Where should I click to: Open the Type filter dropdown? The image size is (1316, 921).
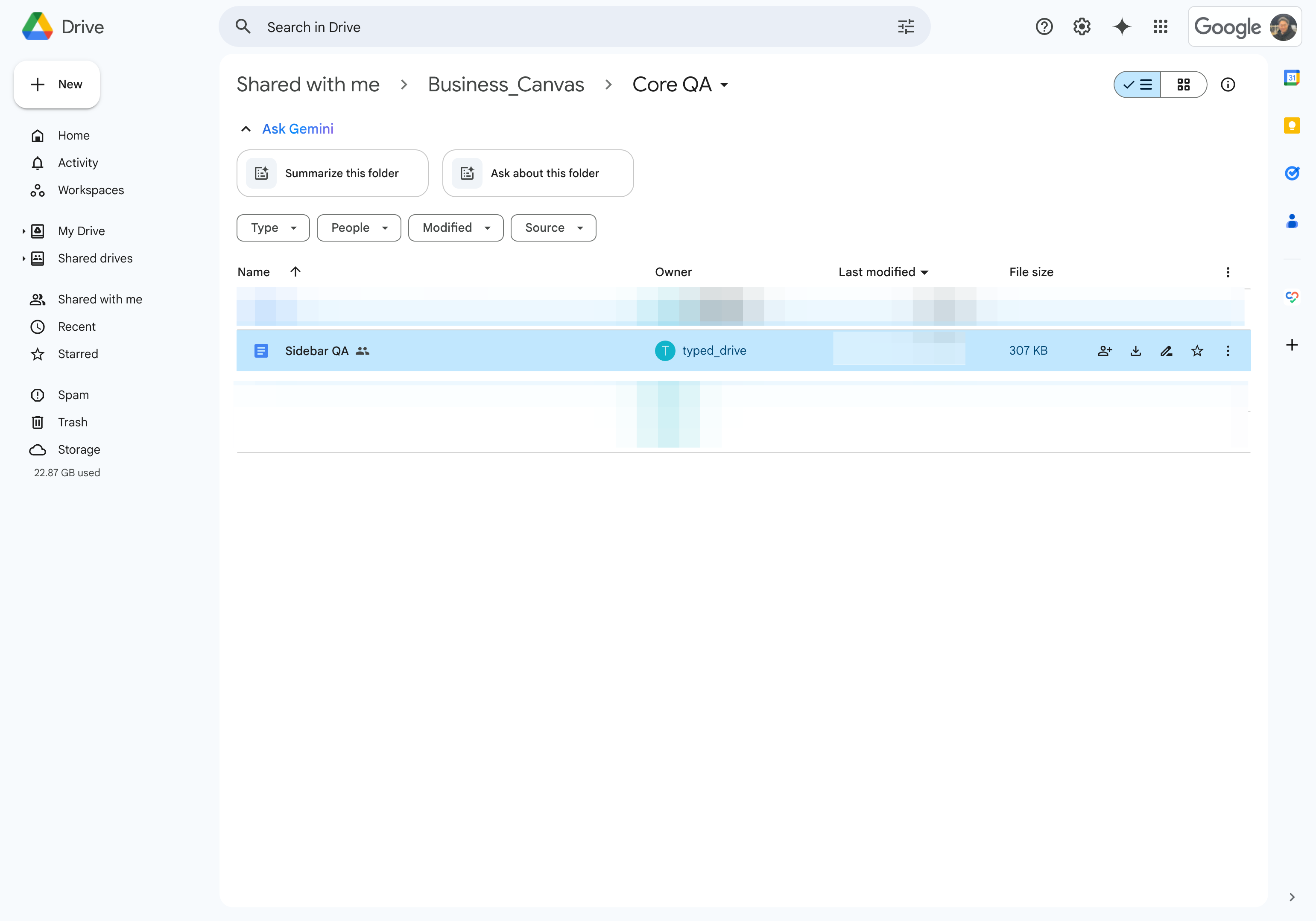pyautogui.click(x=273, y=228)
